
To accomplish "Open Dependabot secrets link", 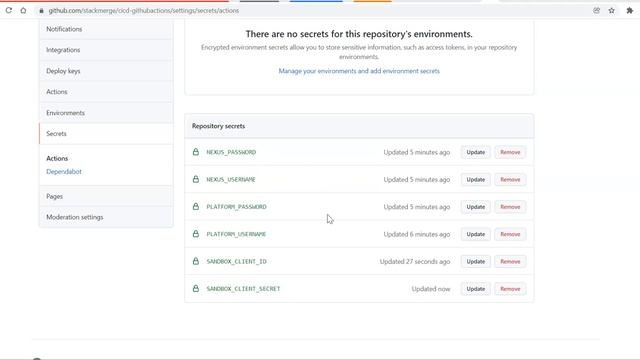I will (64, 171).
